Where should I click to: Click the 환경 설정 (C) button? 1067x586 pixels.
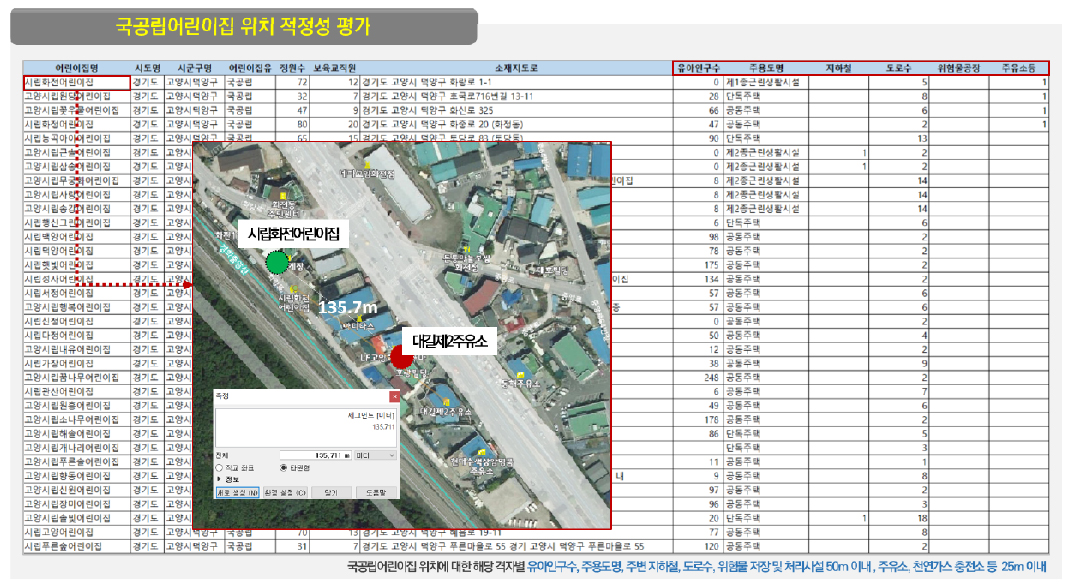pos(285,492)
